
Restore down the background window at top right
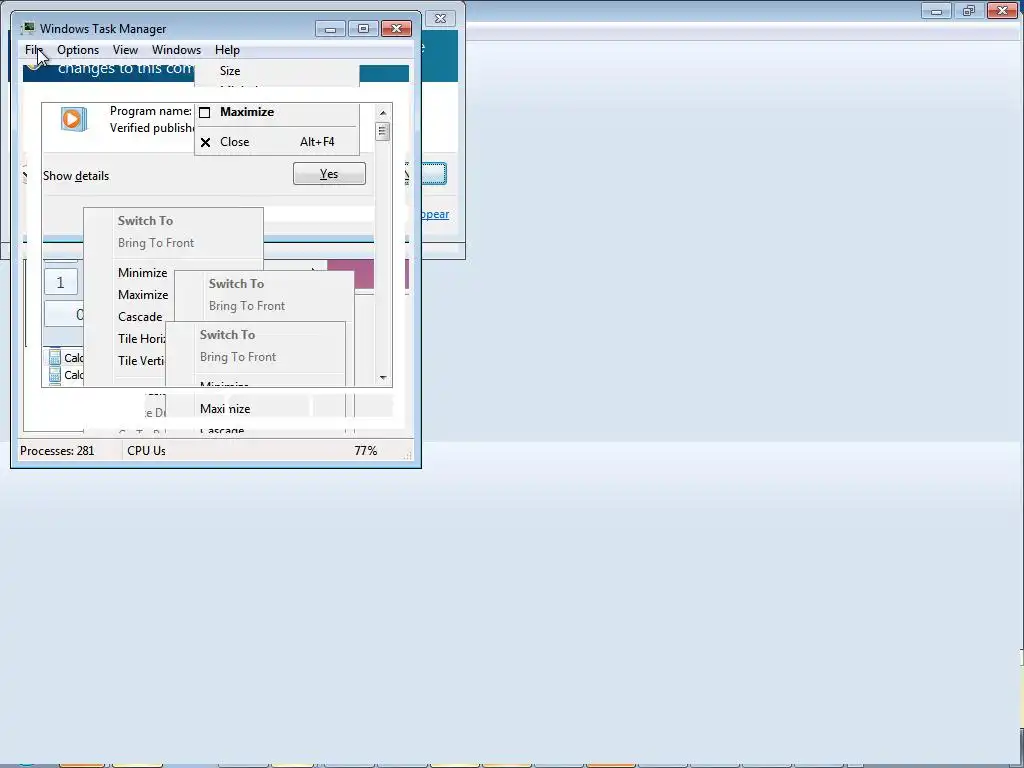click(969, 10)
